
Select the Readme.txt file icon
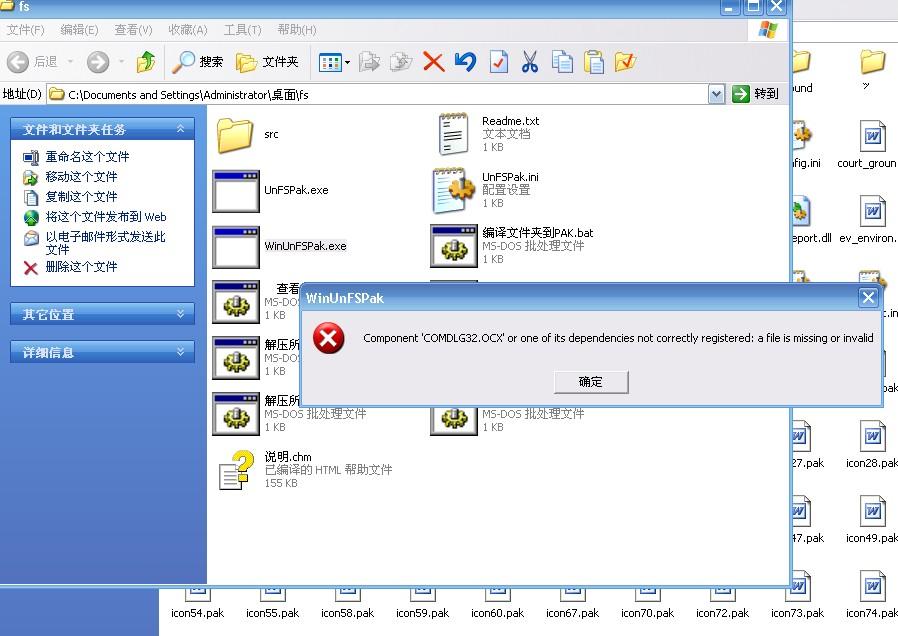tap(453, 134)
